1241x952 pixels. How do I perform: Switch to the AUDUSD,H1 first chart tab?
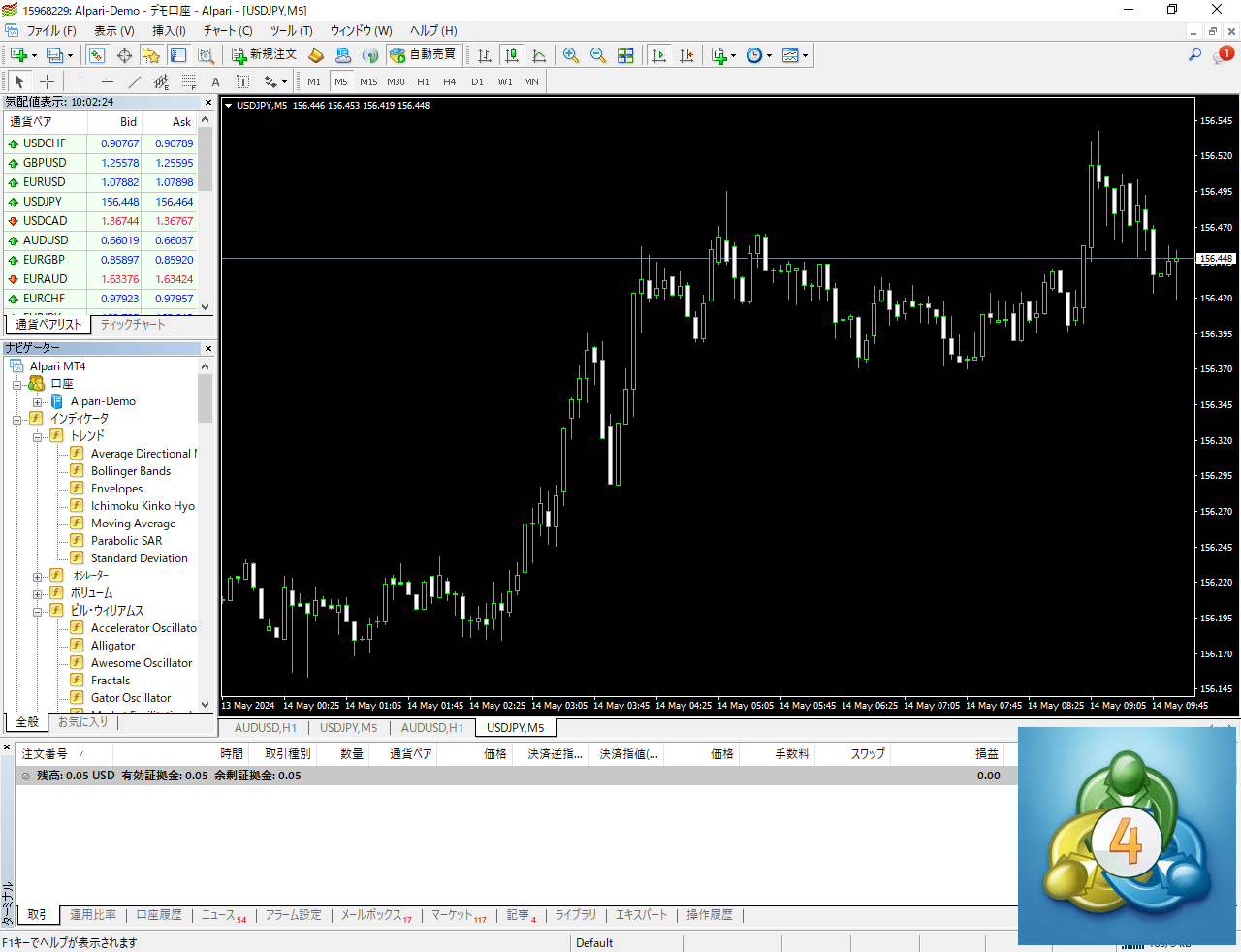266,728
